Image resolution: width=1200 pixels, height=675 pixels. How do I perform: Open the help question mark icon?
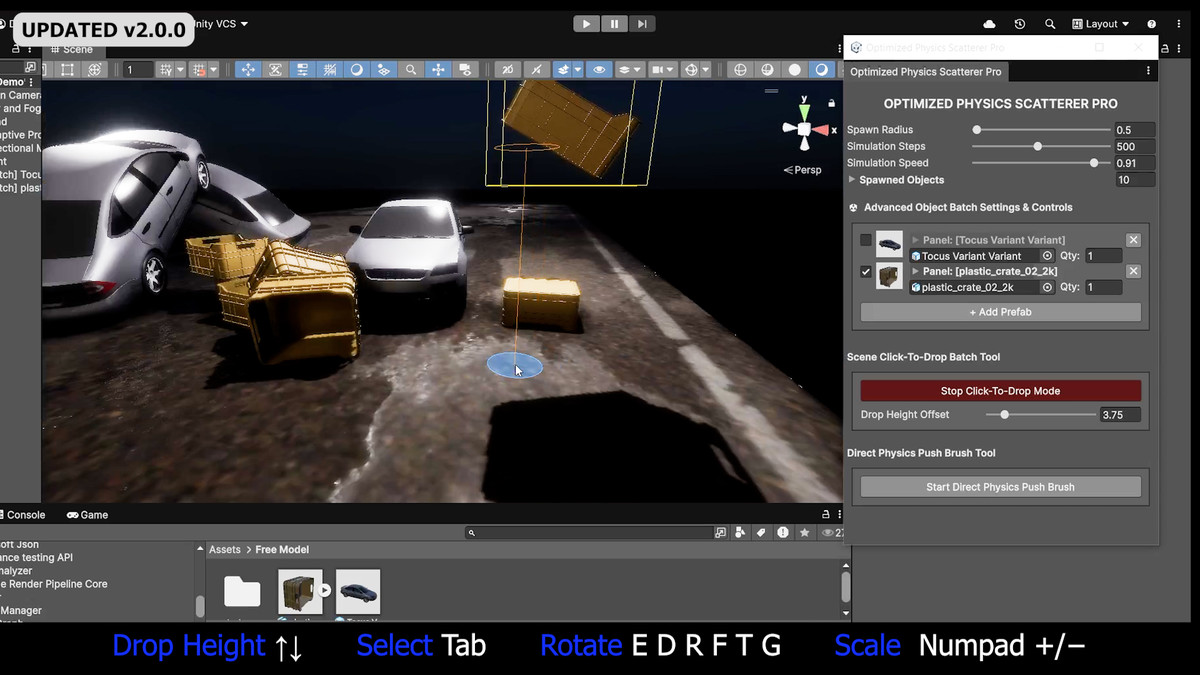coord(1152,24)
